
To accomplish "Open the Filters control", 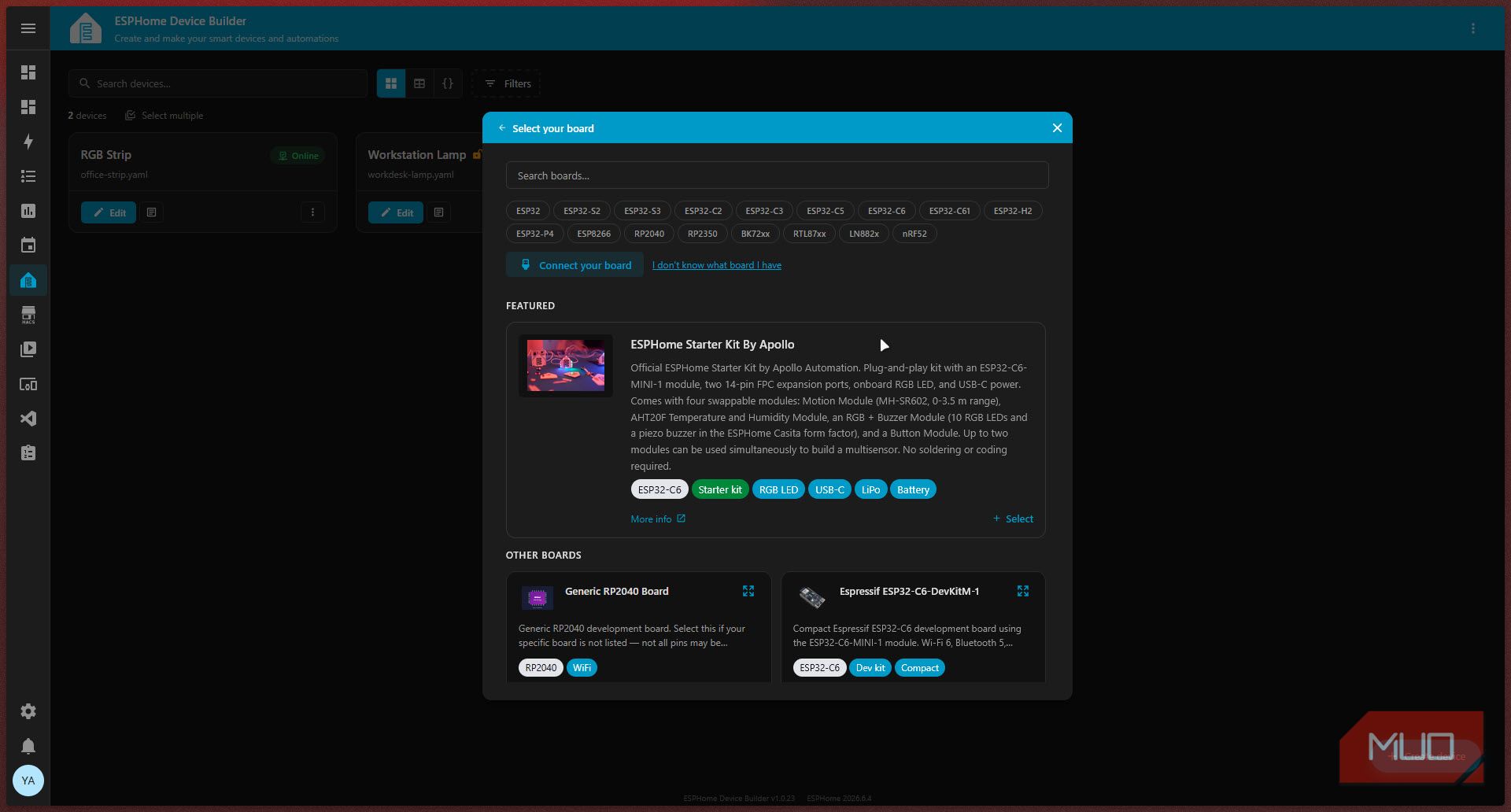I will click(506, 83).
